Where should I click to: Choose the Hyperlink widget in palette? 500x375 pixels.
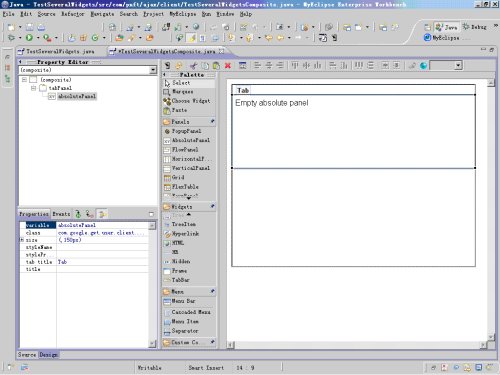(x=182, y=234)
